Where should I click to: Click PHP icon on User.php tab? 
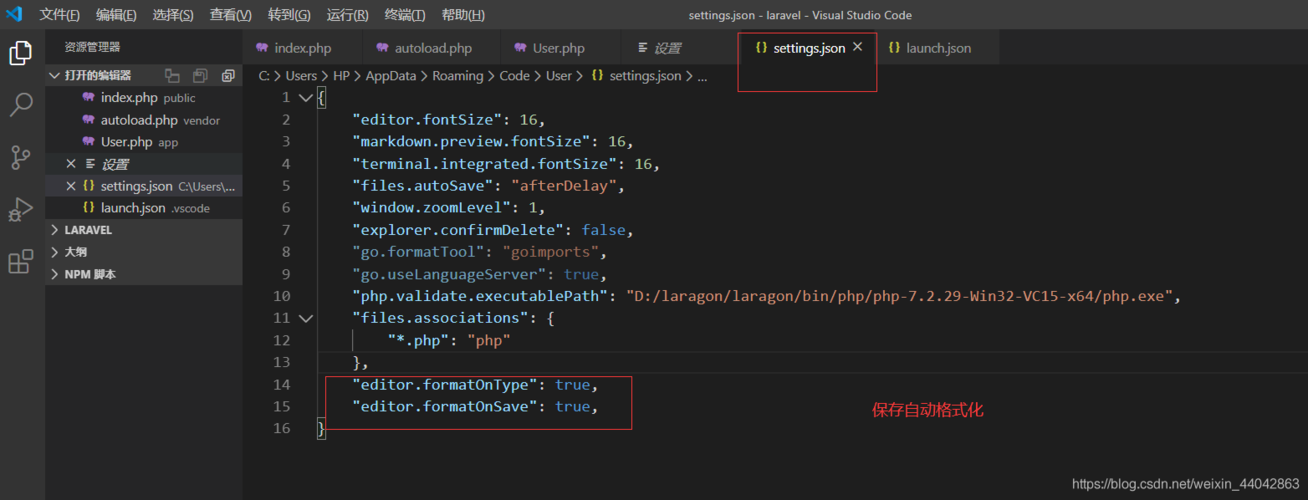click(520, 47)
